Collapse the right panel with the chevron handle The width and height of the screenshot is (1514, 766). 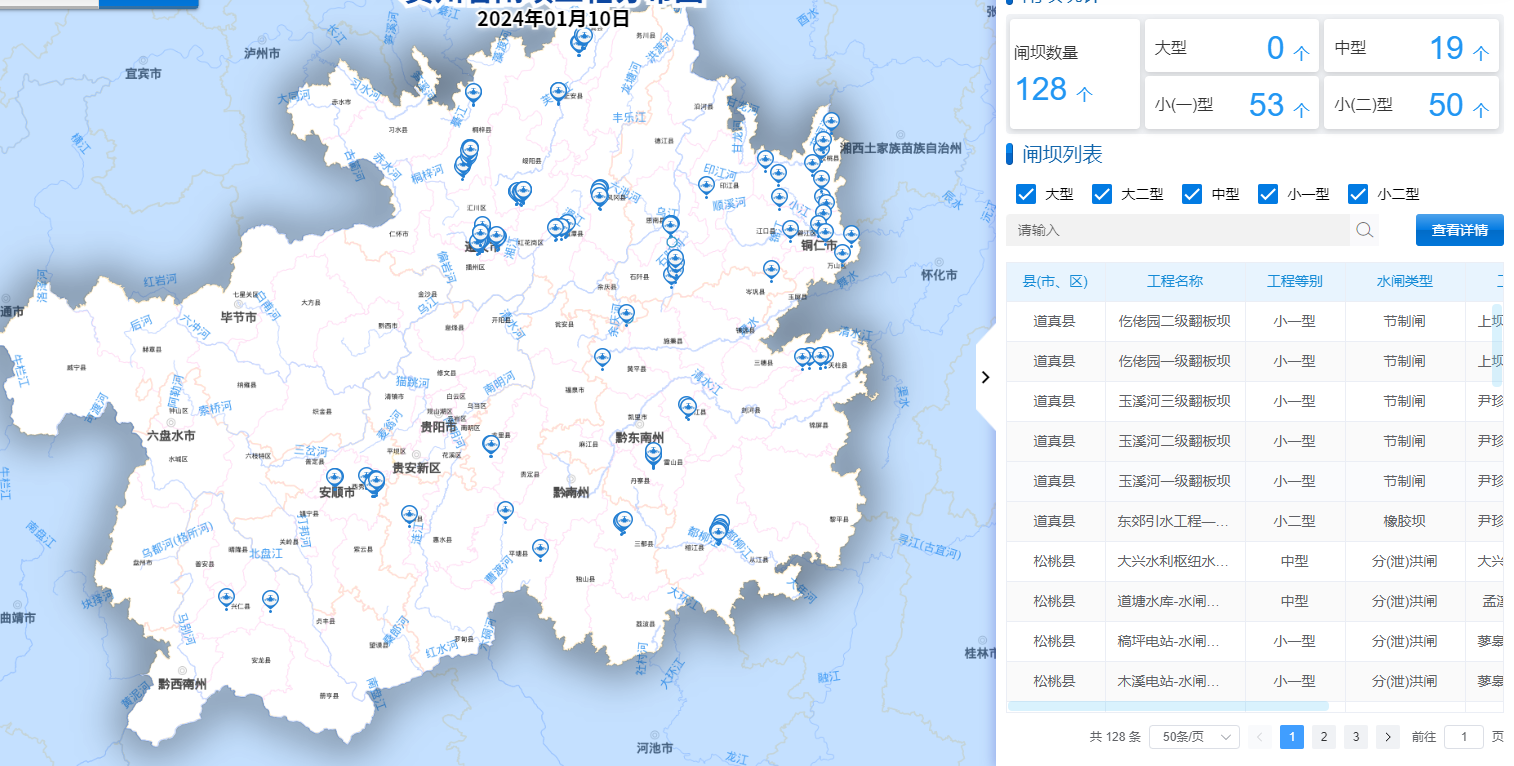pyautogui.click(x=986, y=377)
